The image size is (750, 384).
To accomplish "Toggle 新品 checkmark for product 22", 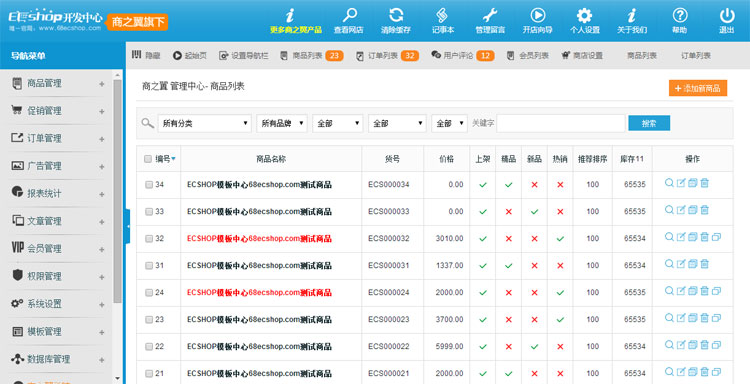I will [534, 346].
